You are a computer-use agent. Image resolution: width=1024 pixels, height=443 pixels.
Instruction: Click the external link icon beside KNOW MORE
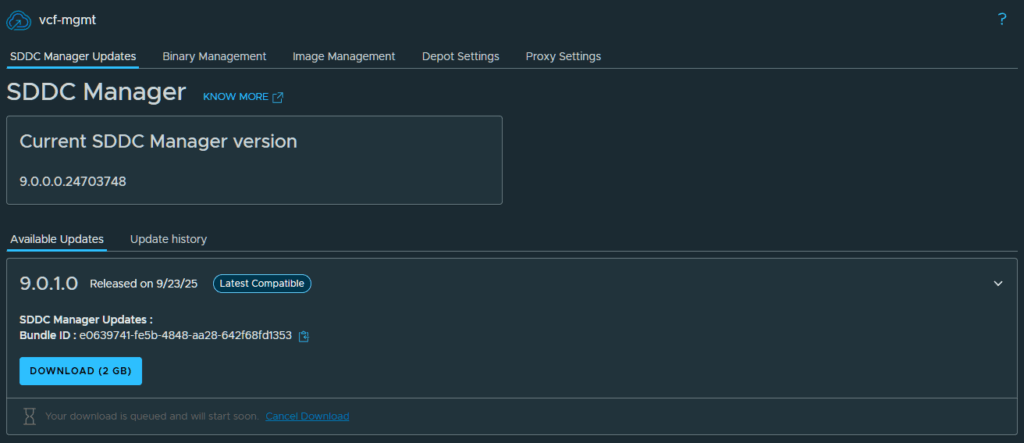278,97
